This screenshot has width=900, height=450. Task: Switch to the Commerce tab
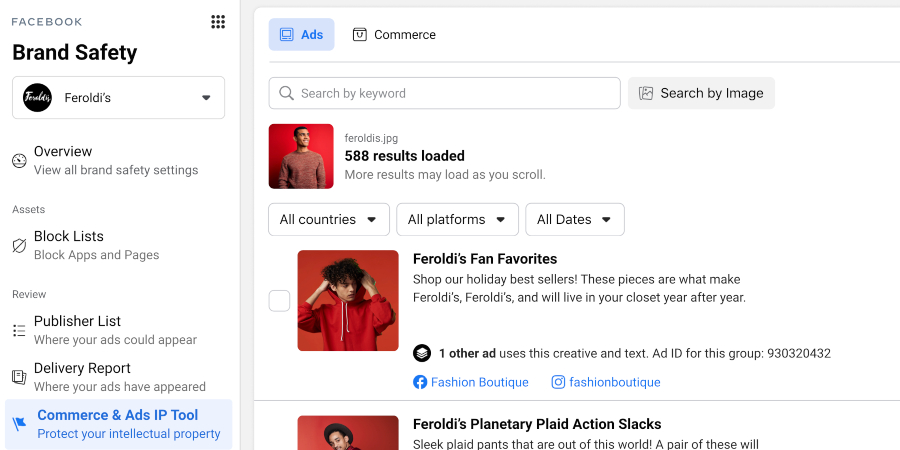(x=394, y=35)
